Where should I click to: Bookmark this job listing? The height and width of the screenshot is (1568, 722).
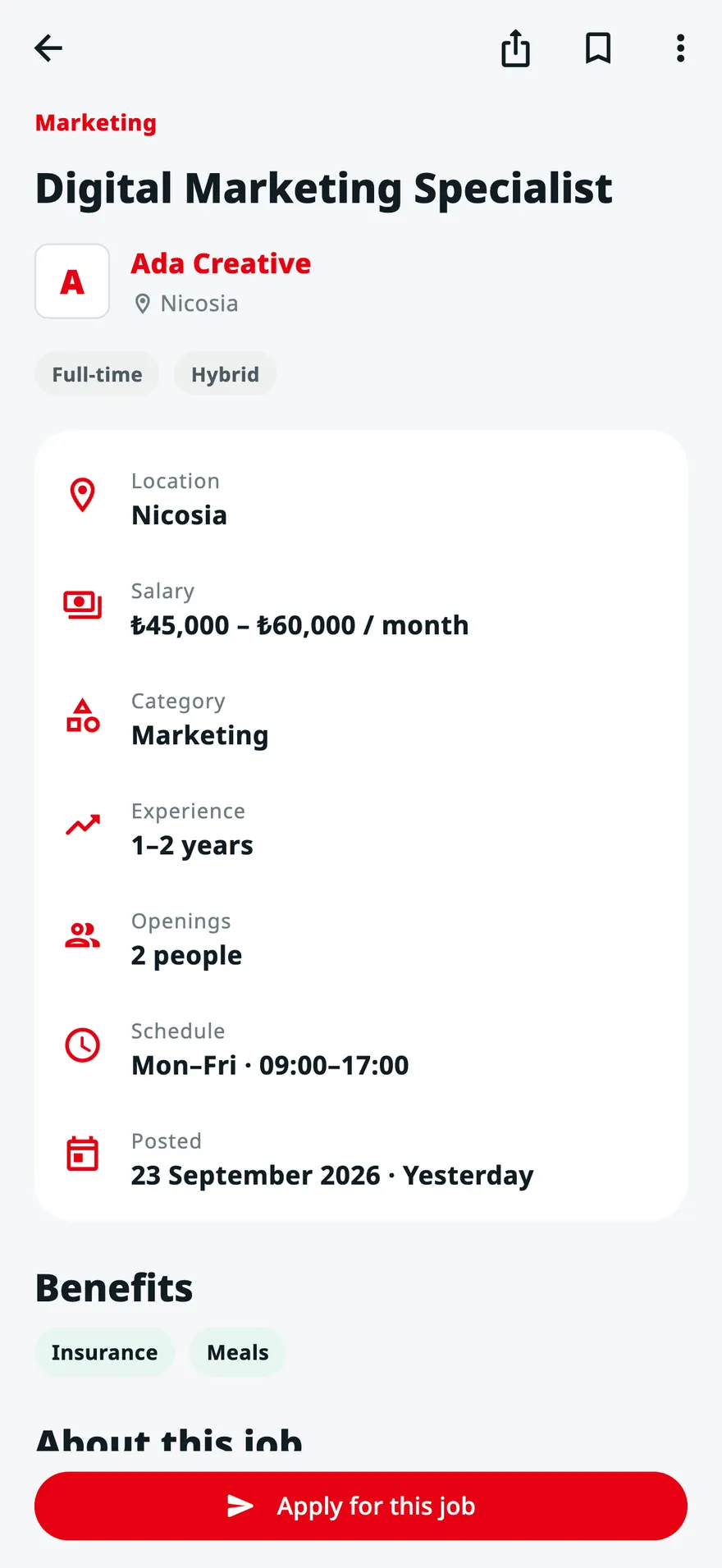coord(598,48)
